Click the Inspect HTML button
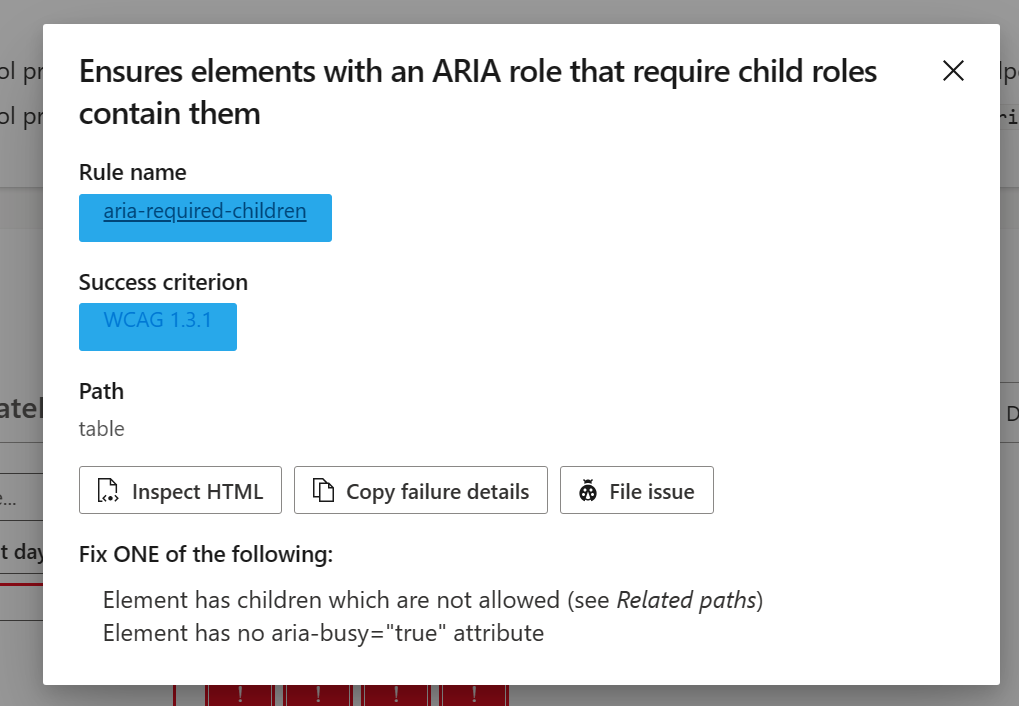The image size is (1019, 706). [180, 490]
